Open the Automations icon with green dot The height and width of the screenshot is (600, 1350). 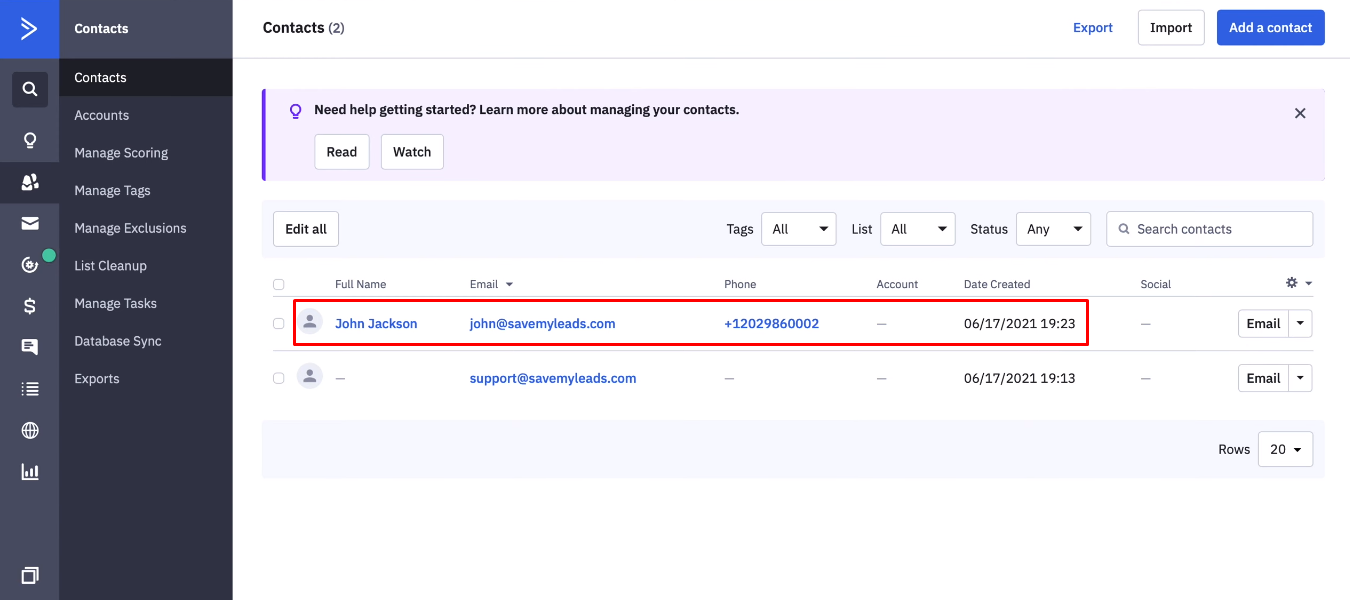(x=30, y=264)
